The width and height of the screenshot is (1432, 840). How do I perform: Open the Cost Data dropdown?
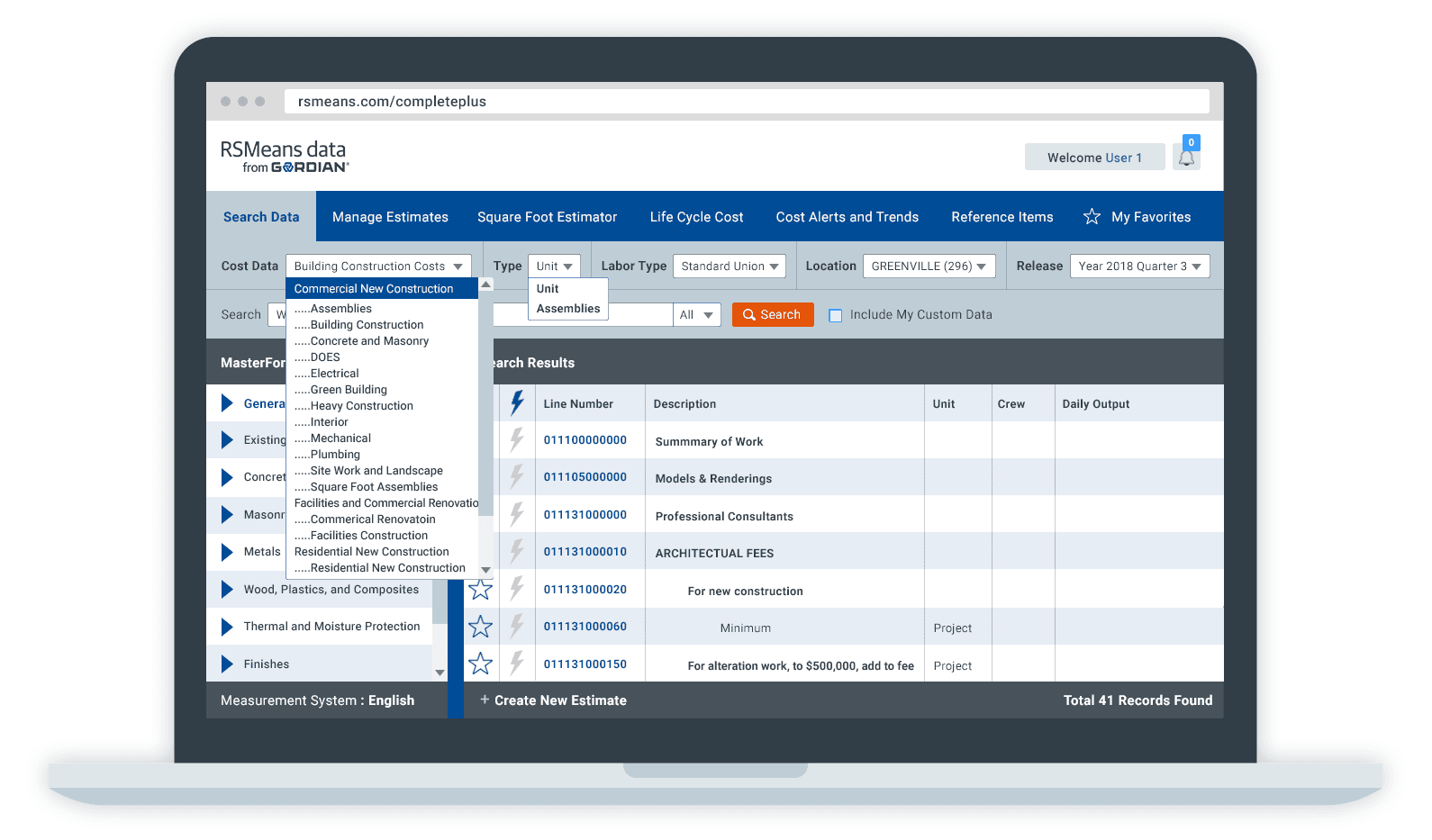(x=378, y=266)
